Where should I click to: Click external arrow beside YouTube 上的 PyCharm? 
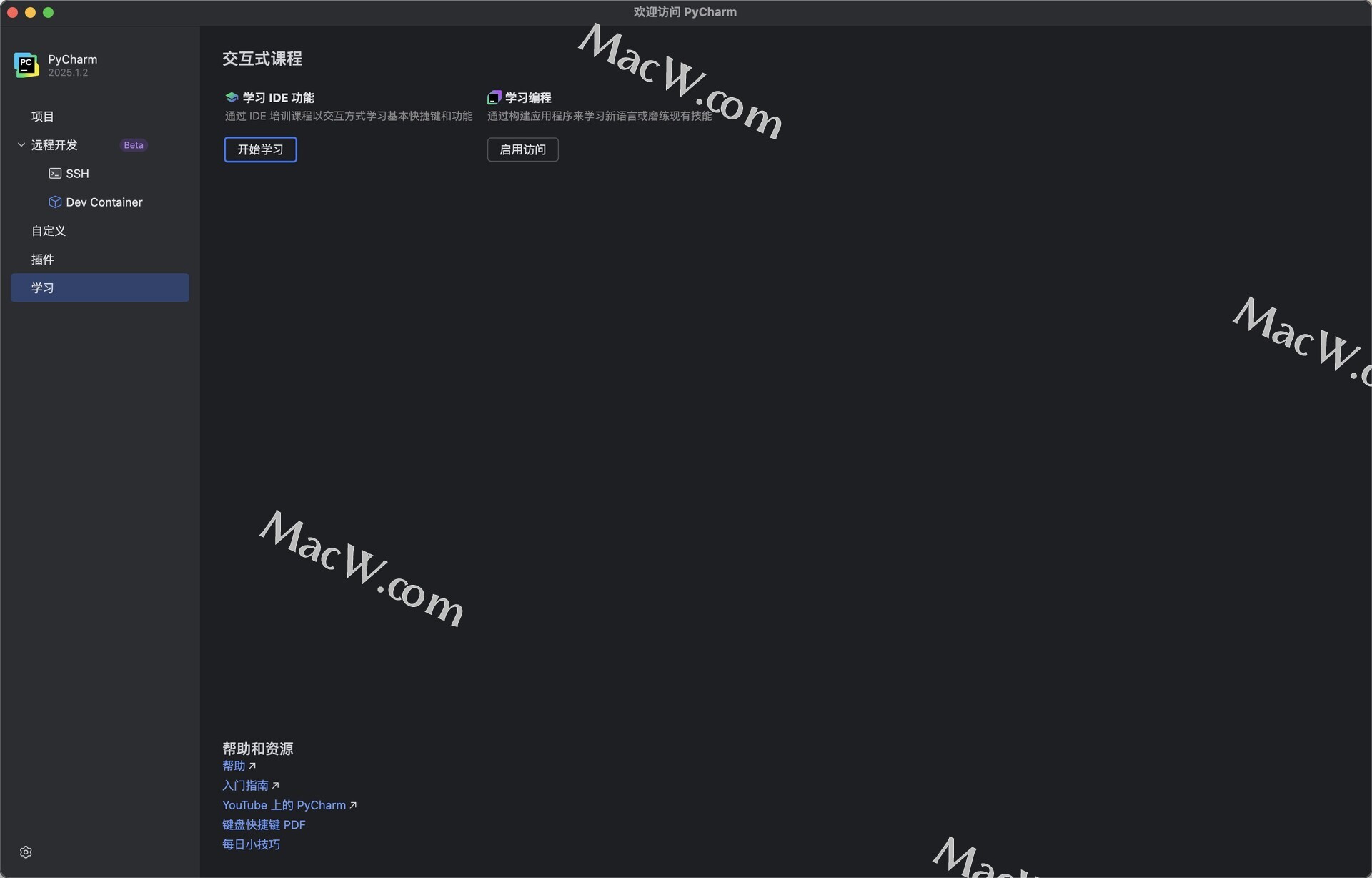pyautogui.click(x=353, y=805)
